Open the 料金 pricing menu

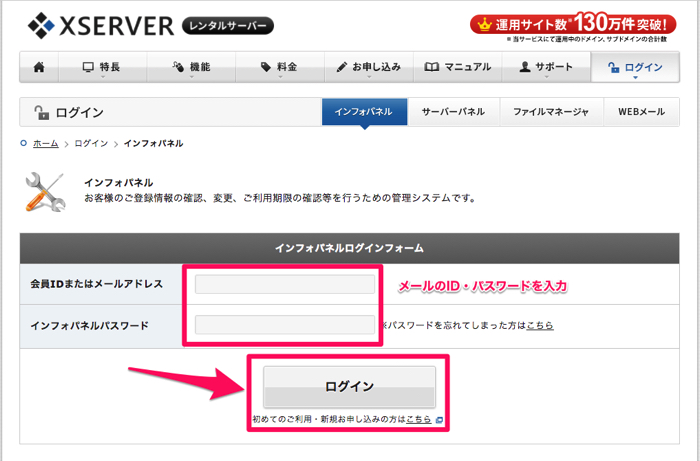280,67
